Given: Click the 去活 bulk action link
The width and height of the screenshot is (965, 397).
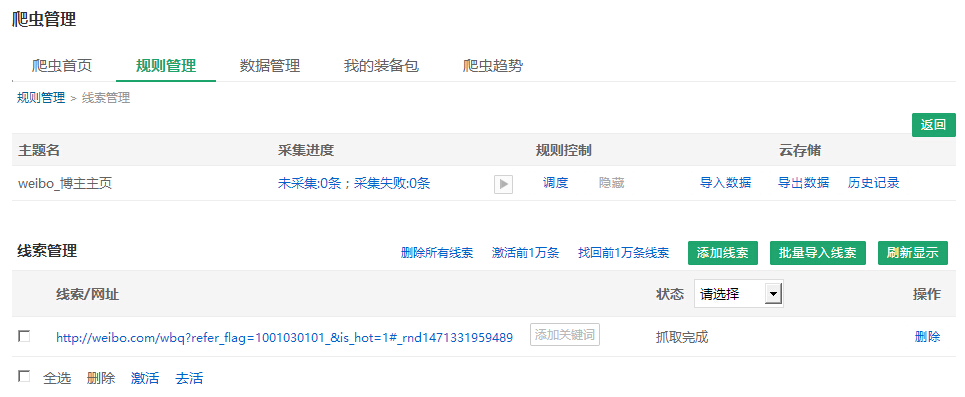Looking at the screenshot, I should point(189,378).
